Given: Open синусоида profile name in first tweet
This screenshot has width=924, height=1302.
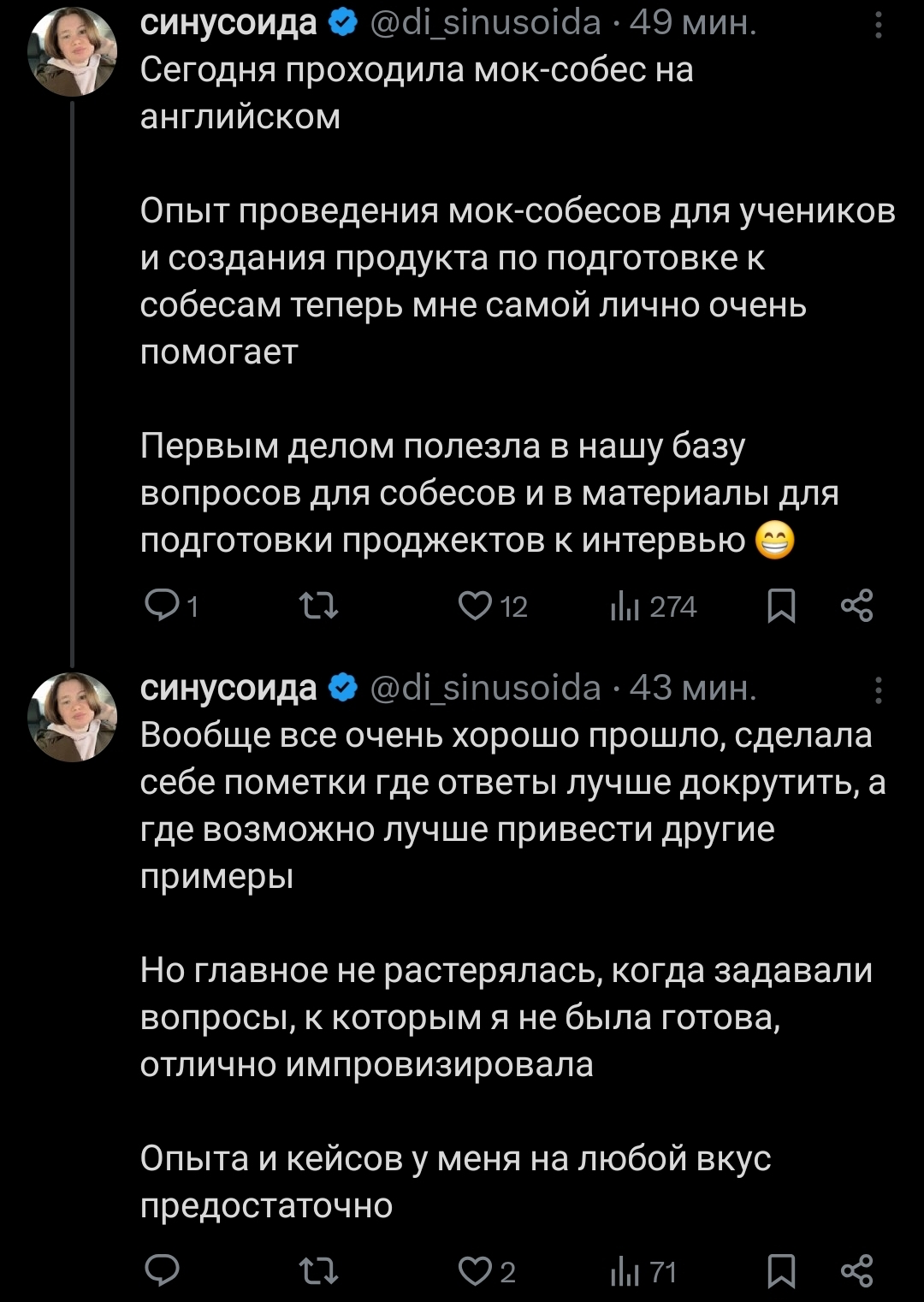Looking at the screenshot, I should (228, 23).
